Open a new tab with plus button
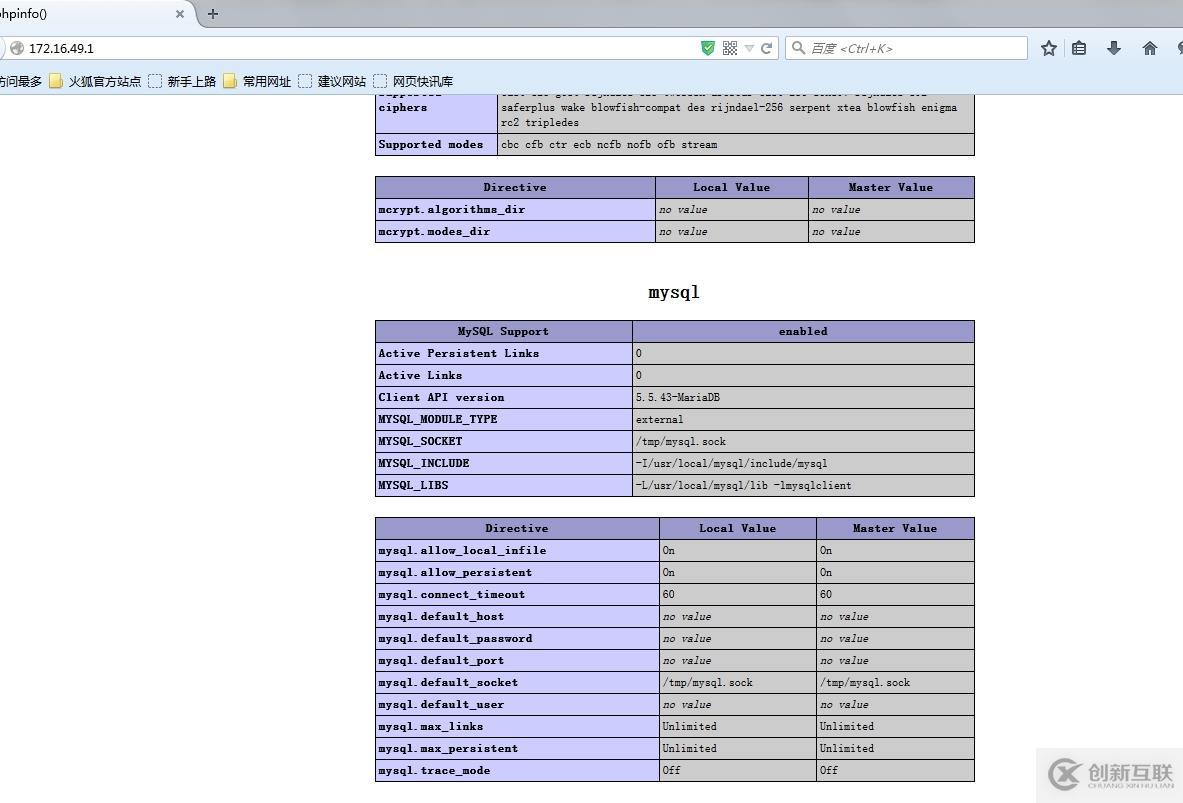This screenshot has width=1183, height=803. (x=212, y=14)
